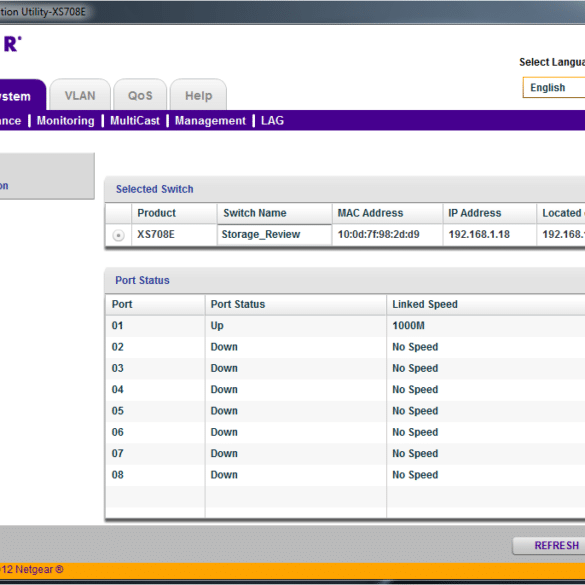Select port 04 row
The height and width of the screenshot is (585, 585).
coord(345,390)
